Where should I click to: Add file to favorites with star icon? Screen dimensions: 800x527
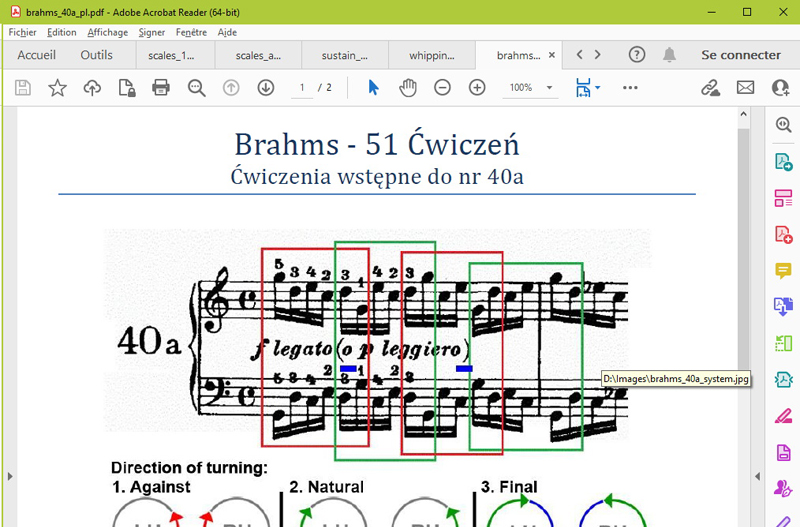57,88
